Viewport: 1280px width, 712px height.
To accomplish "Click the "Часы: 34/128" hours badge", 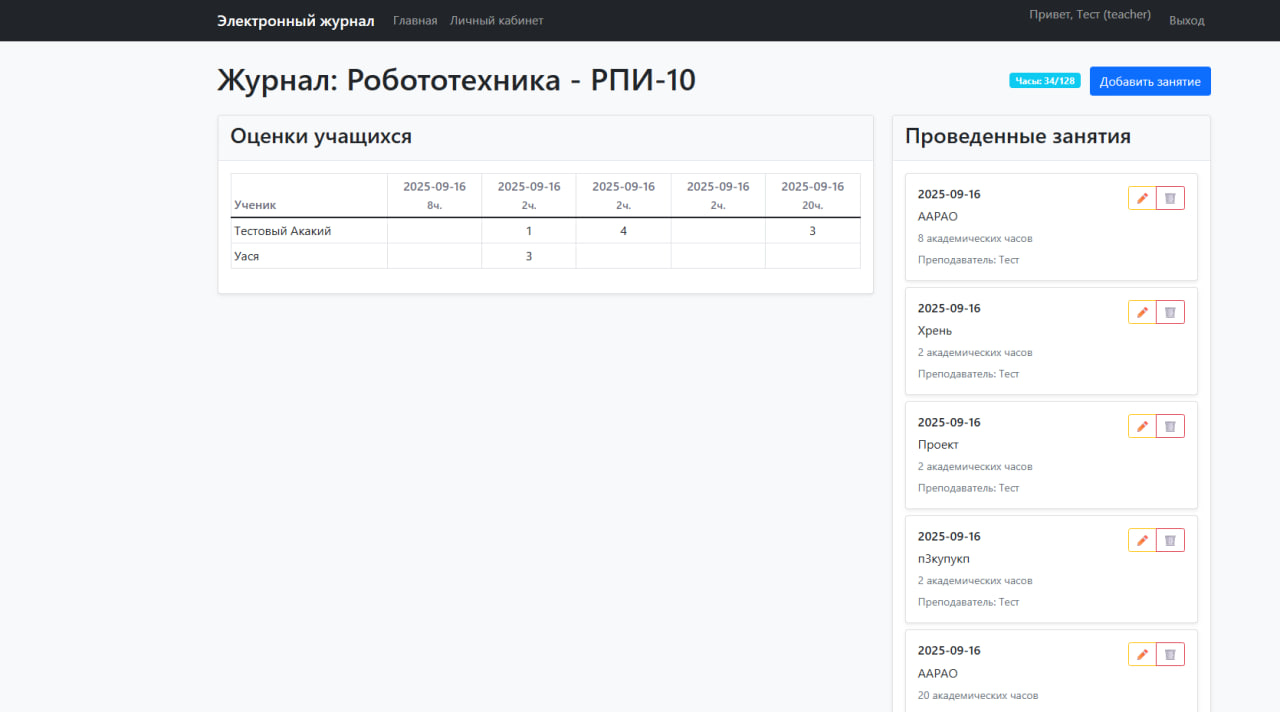I will [1045, 81].
